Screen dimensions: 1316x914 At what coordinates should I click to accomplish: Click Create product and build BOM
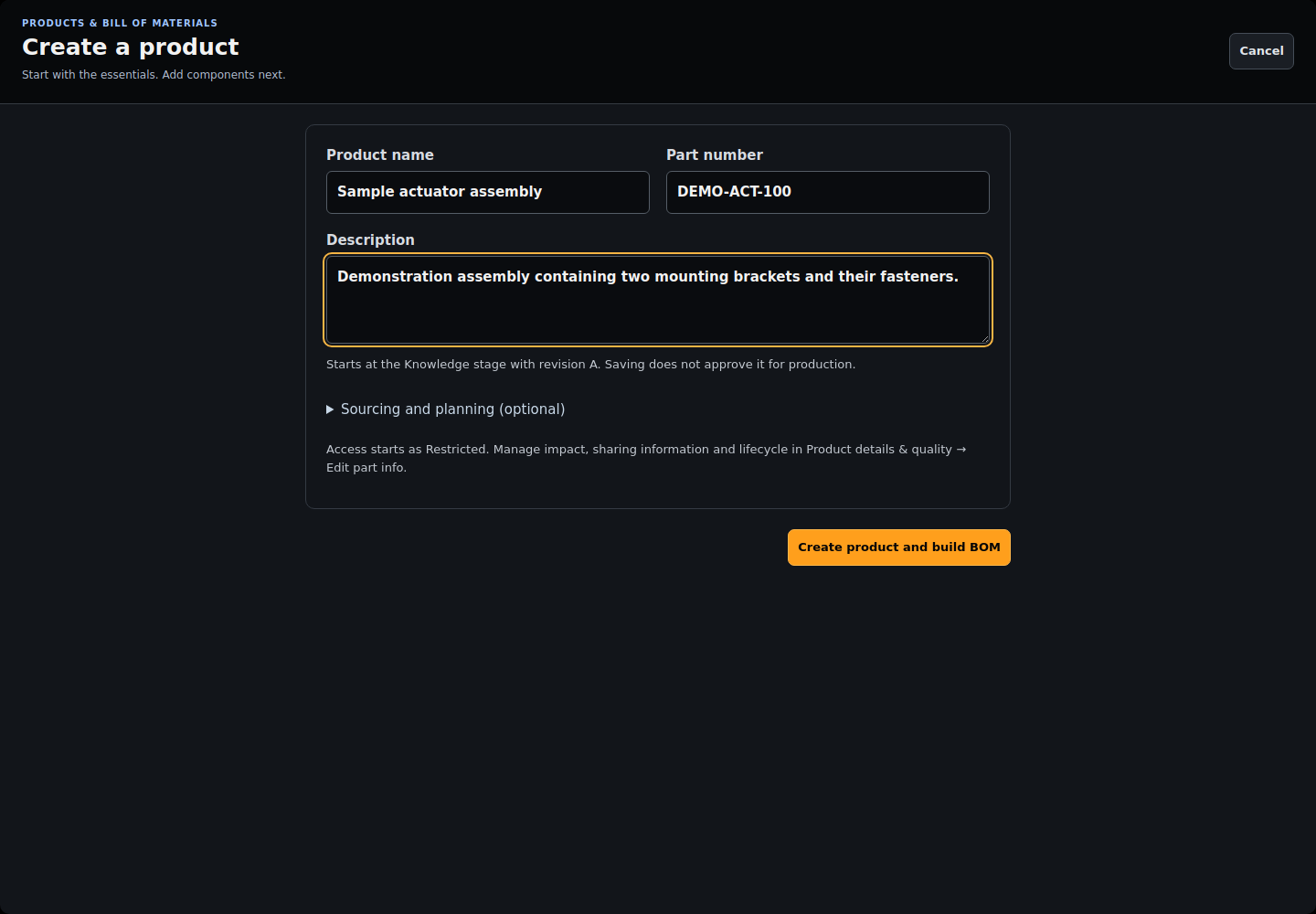point(899,547)
